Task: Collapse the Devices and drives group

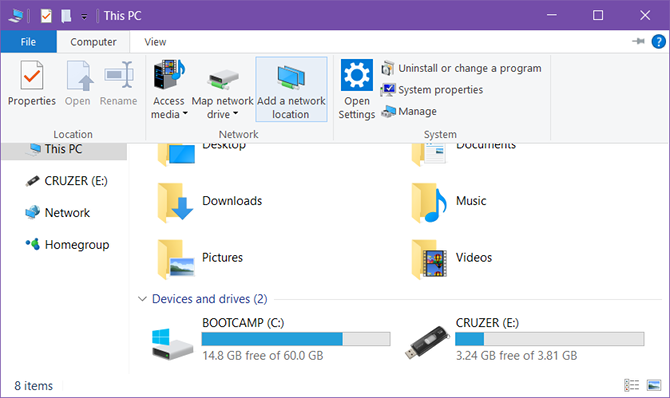Action: (x=142, y=299)
